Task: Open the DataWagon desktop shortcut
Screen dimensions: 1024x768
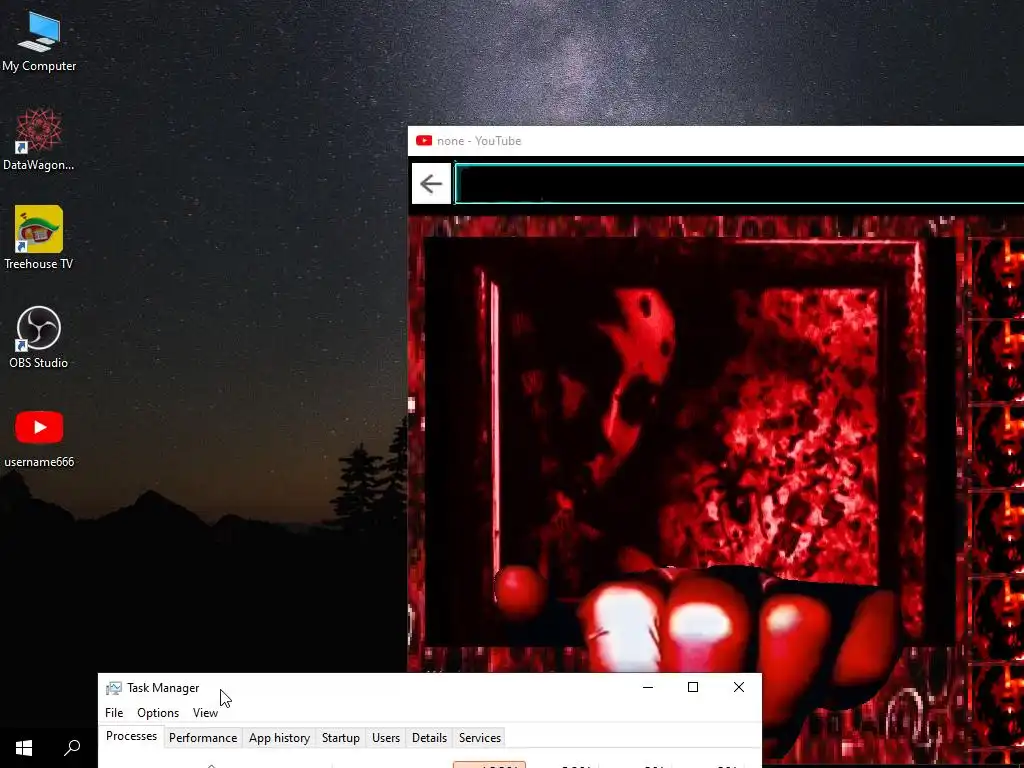Action: [39, 139]
